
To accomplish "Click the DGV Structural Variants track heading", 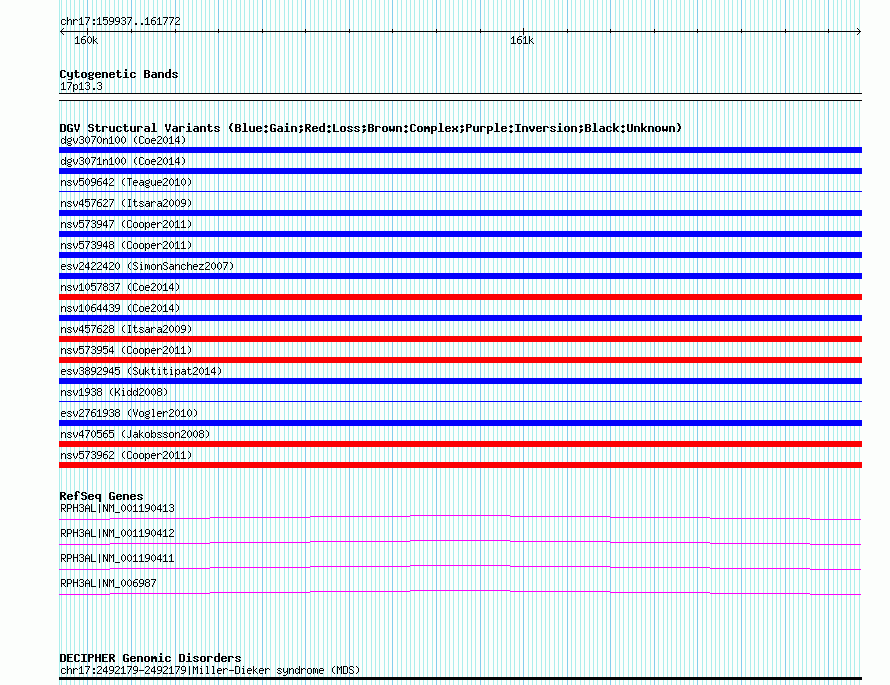I will click(371, 128).
